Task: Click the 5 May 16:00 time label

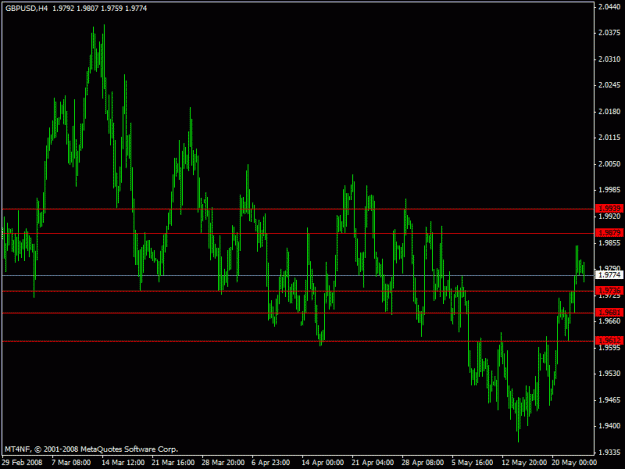Action: [472, 463]
